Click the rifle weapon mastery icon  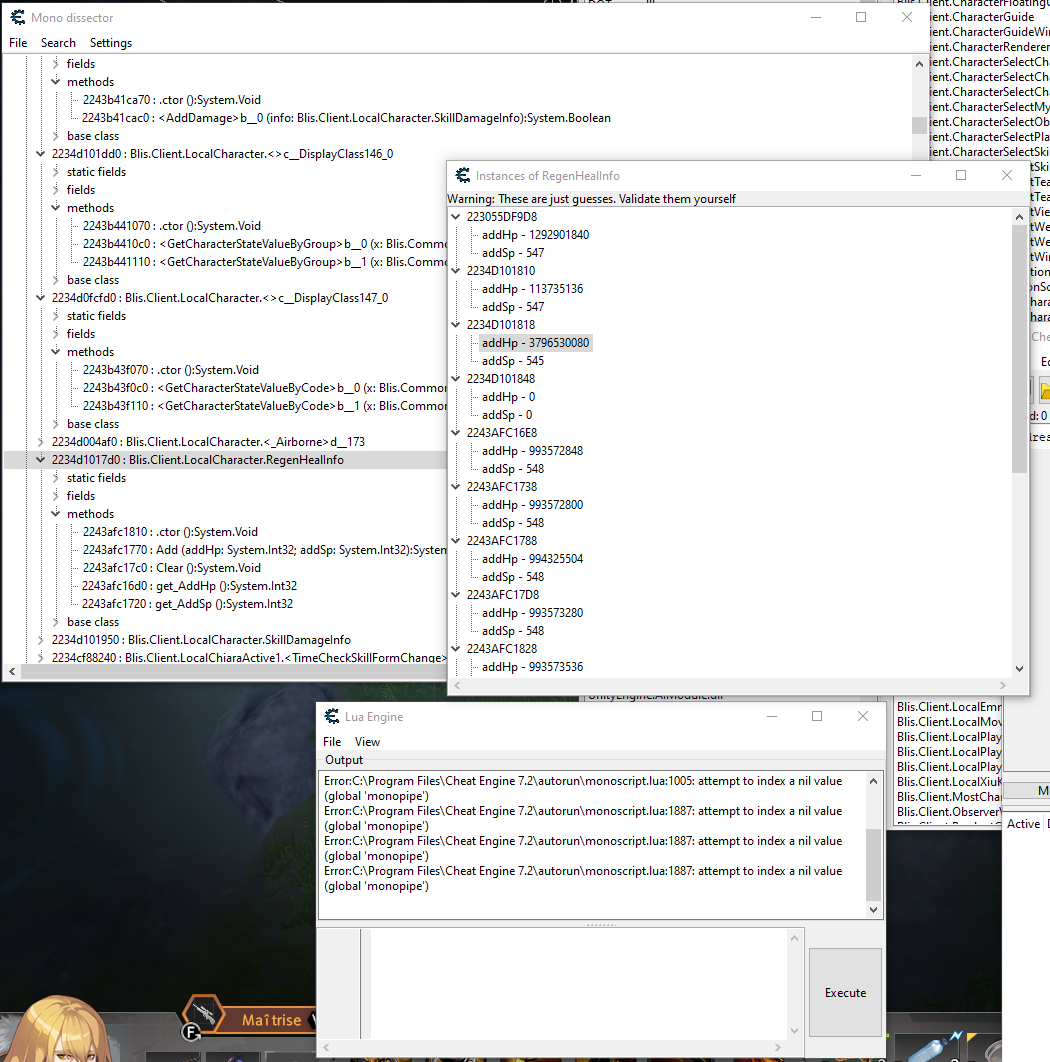pyautogui.click(x=205, y=1012)
